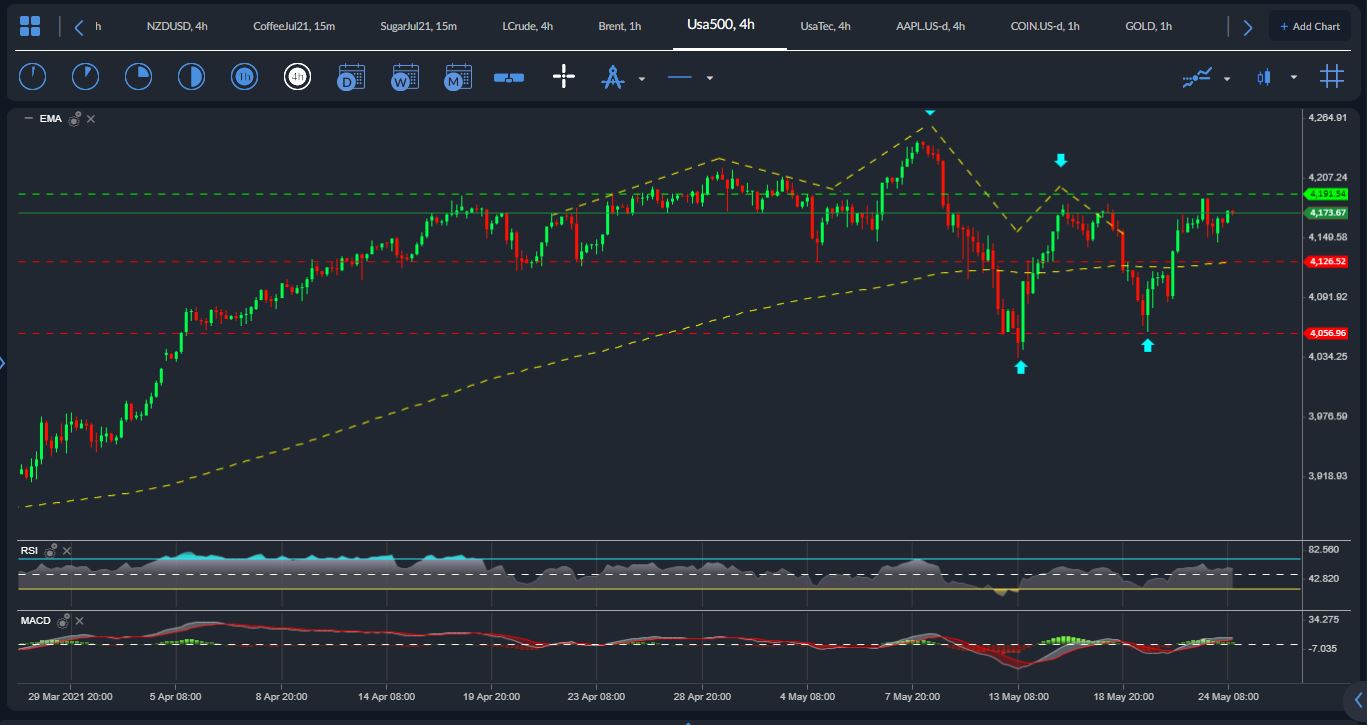
Task: Select the 4h timeframe option
Action: (297, 77)
